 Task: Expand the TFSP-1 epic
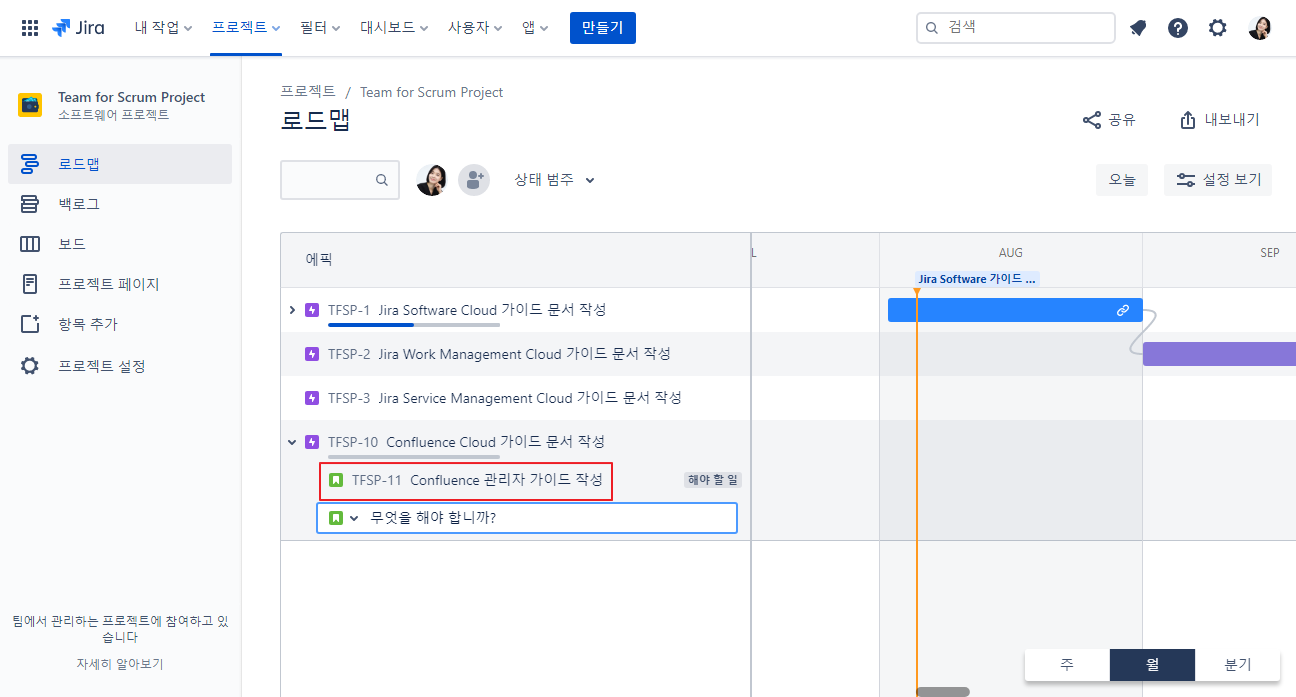coord(292,310)
